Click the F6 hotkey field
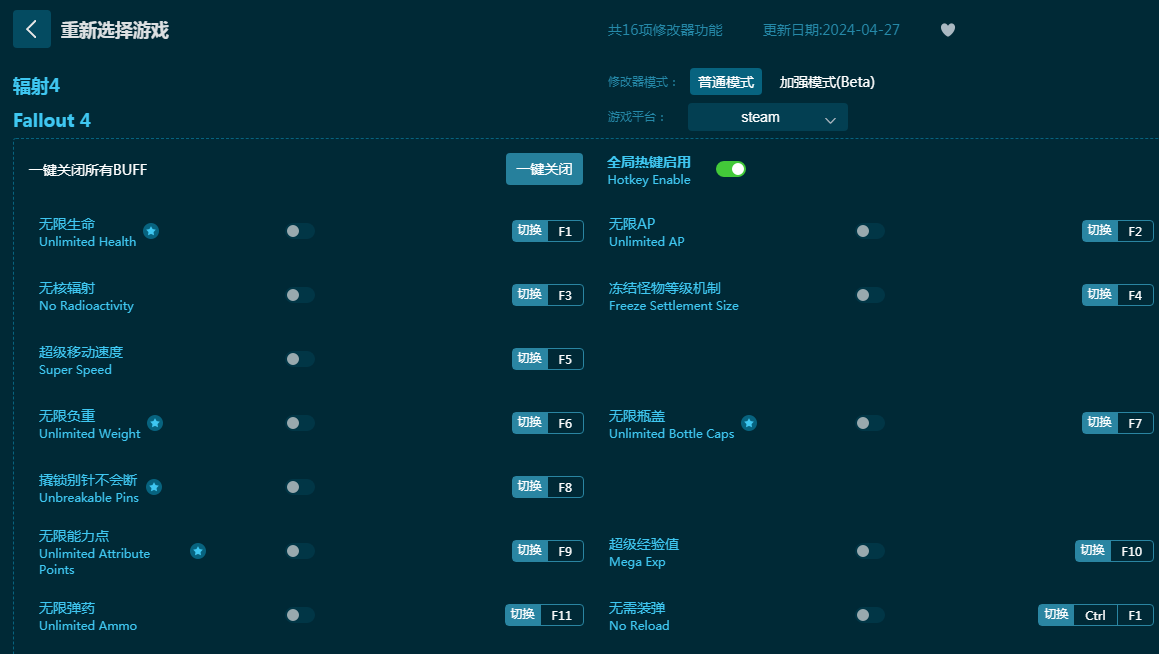The height and width of the screenshot is (654, 1159). coord(565,423)
